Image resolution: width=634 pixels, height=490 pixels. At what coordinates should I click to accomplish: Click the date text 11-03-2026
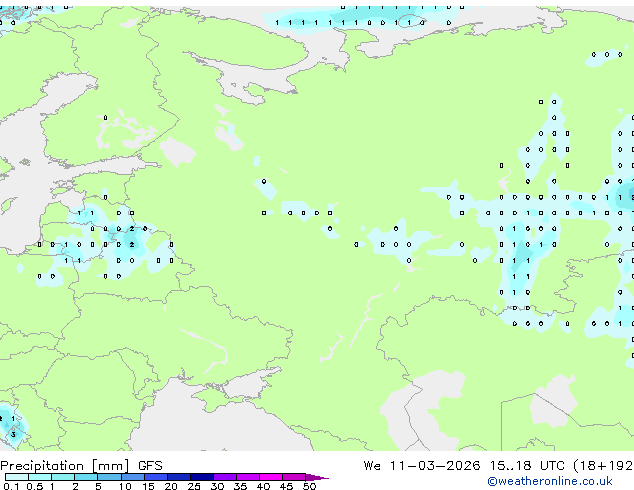(x=435, y=466)
